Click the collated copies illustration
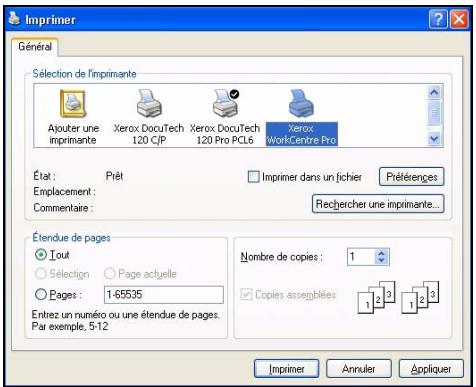Screen dimensions: 476x387 398,297
